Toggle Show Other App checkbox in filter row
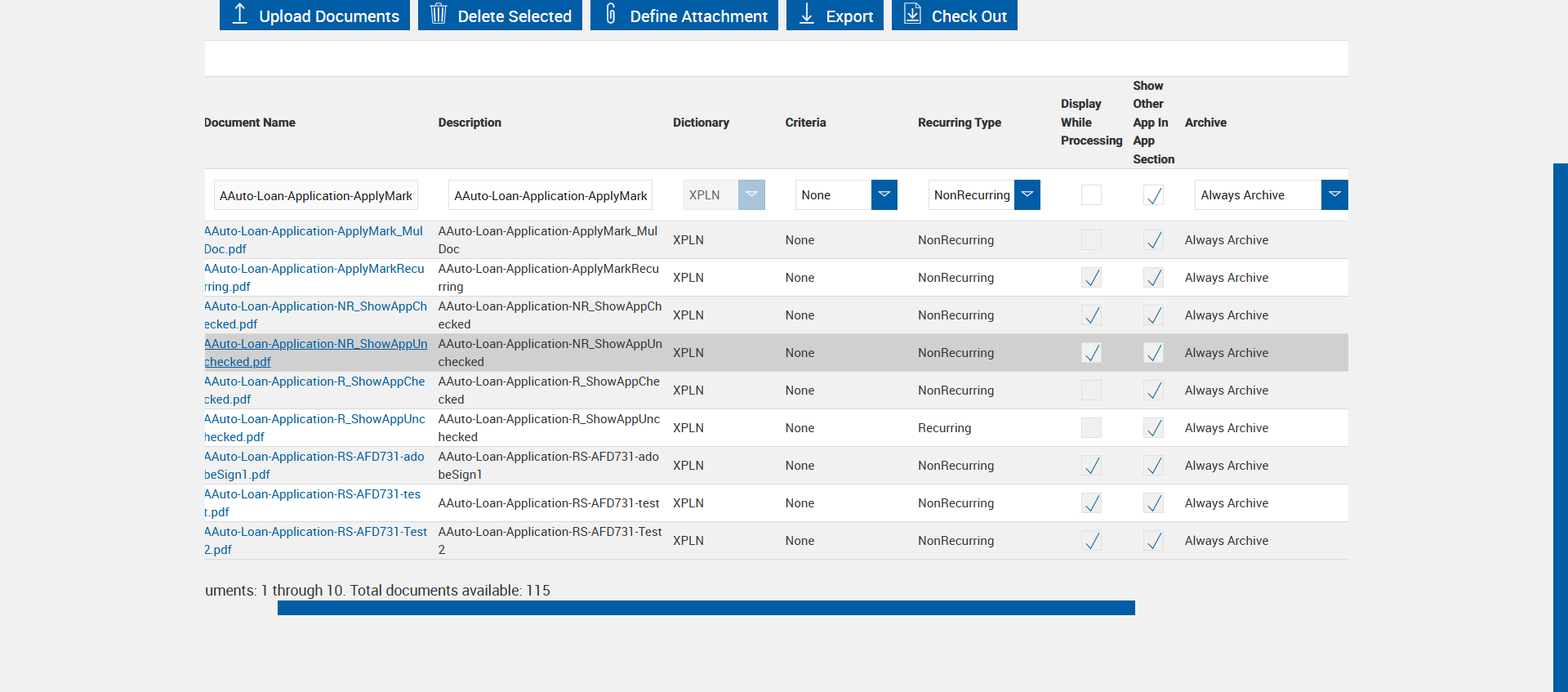This screenshot has width=1568, height=692. point(1153,195)
